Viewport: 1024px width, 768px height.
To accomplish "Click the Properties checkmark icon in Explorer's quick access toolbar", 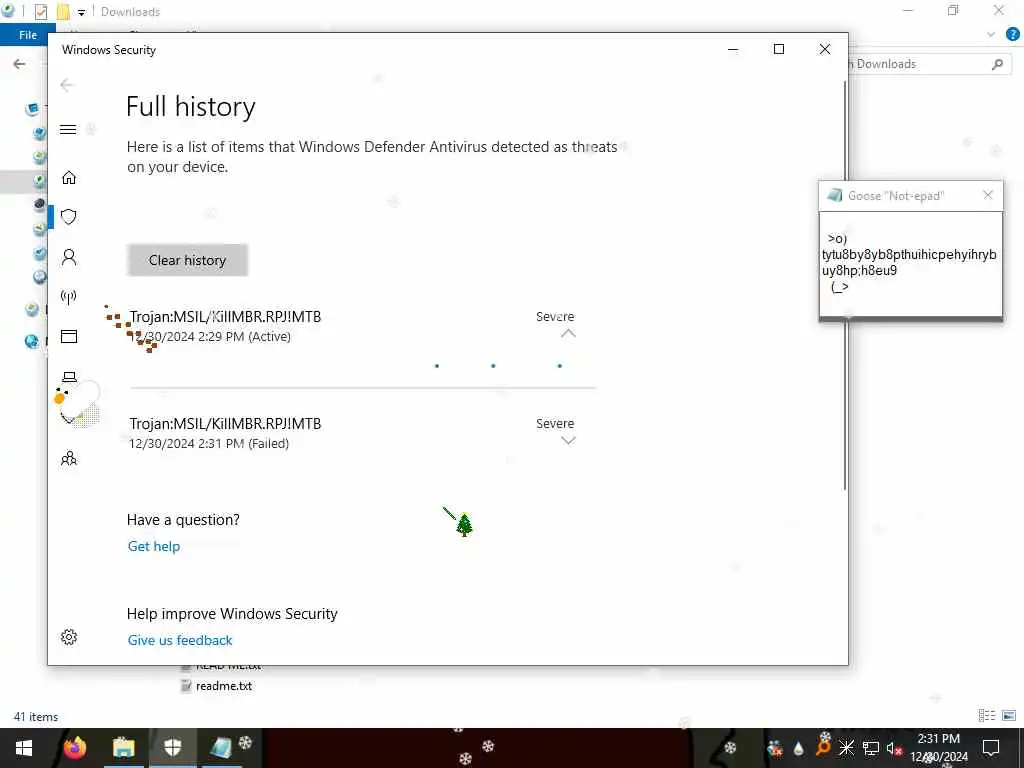I will [x=40, y=12].
